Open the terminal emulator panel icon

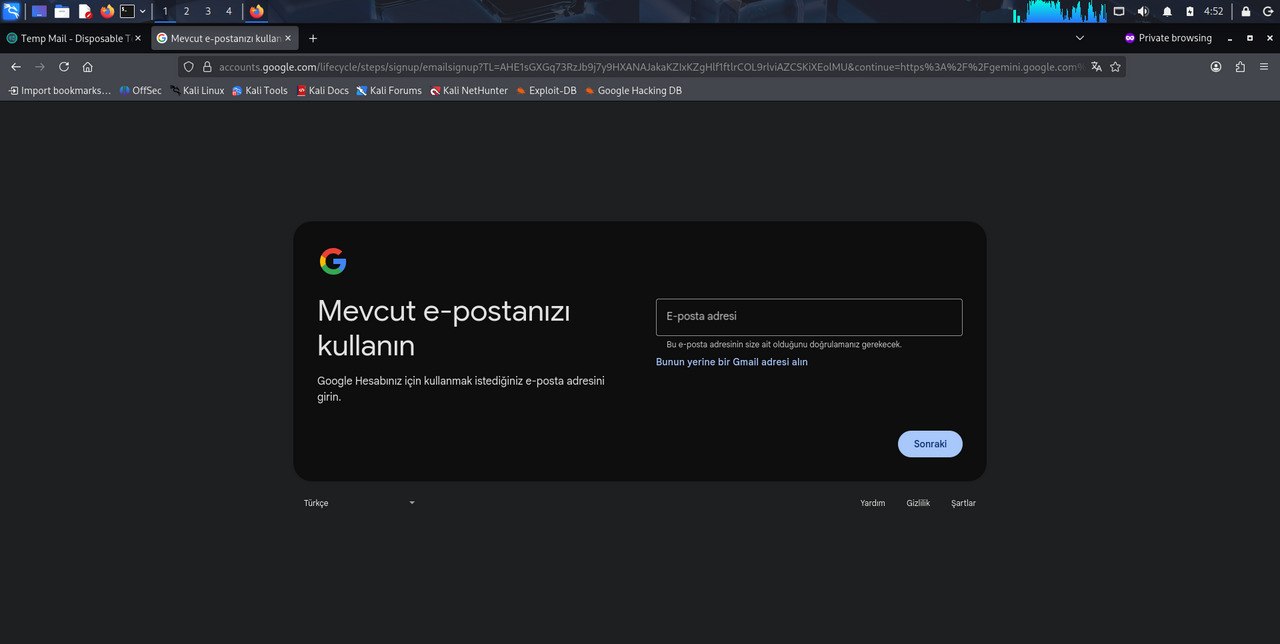coord(127,11)
